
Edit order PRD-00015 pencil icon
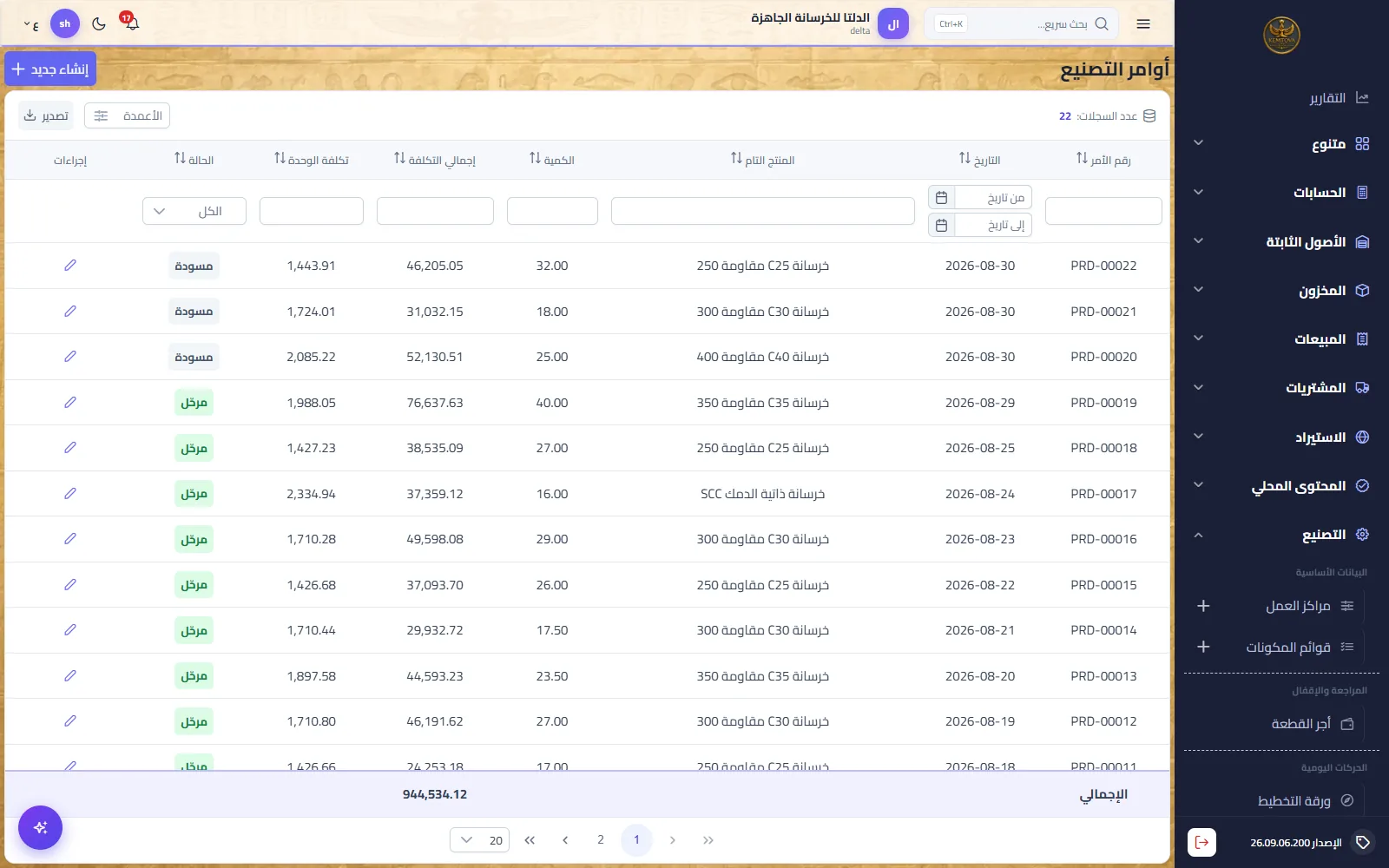point(70,584)
